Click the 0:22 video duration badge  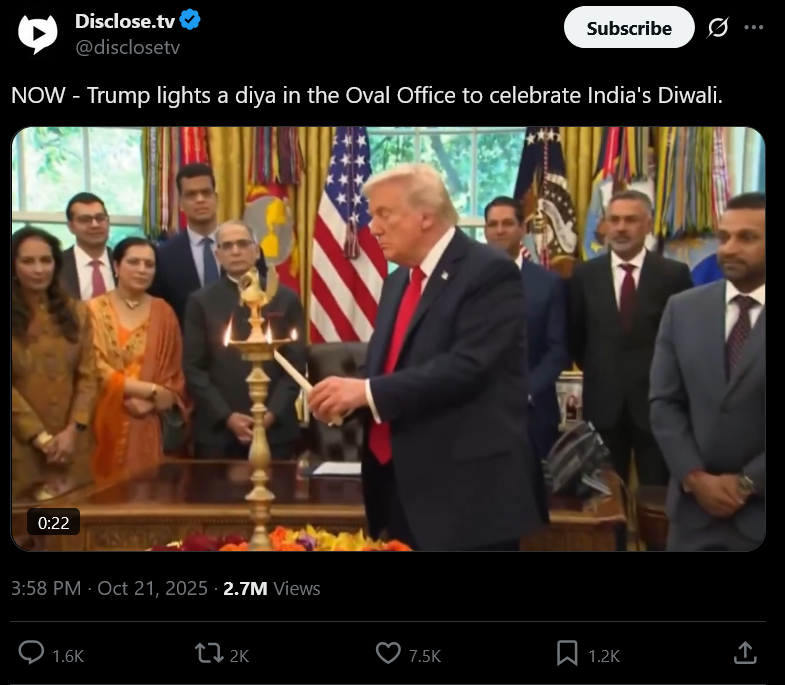pos(53,523)
